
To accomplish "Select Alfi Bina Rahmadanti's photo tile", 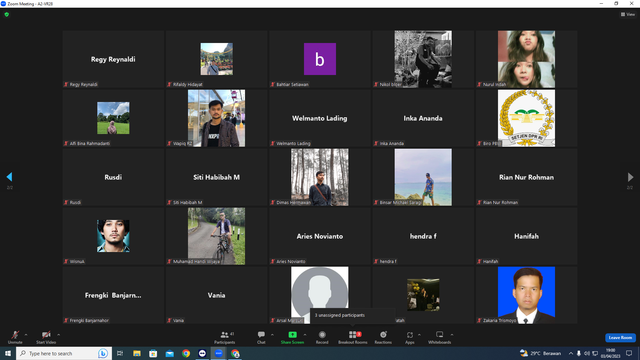I will click(113, 118).
